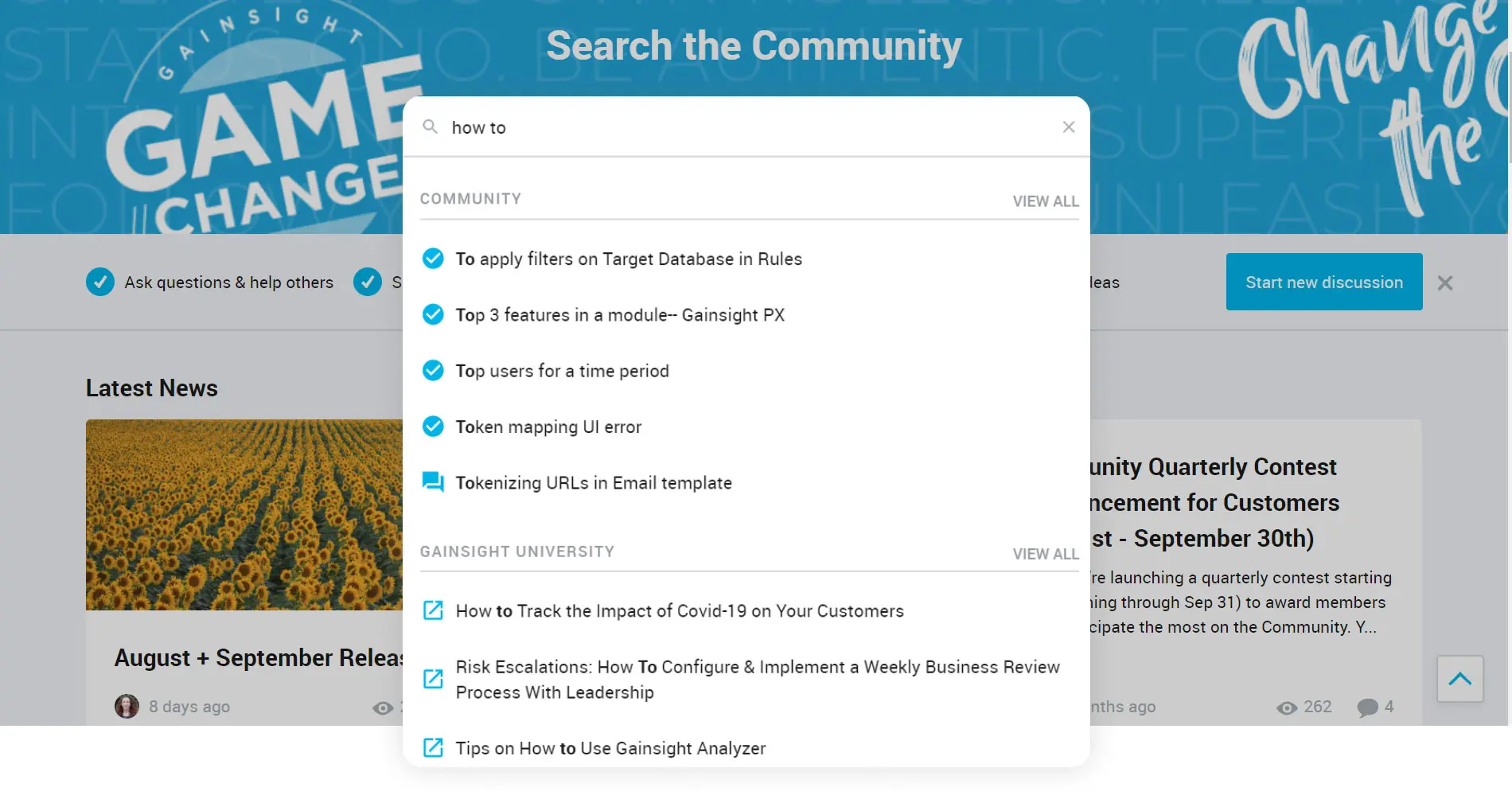The width and height of the screenshot is (1512, 799).
Task: Click checkmark icon beside Ask questions & help others
Action: pyautogui.click(x=100, y=282)
